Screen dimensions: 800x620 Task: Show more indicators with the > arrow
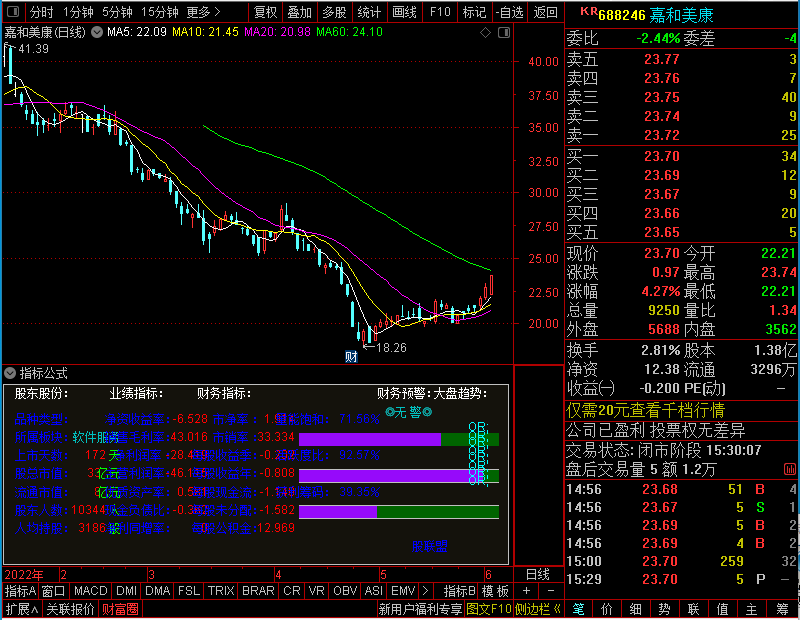pyautogui.click(x=426, y=591)
